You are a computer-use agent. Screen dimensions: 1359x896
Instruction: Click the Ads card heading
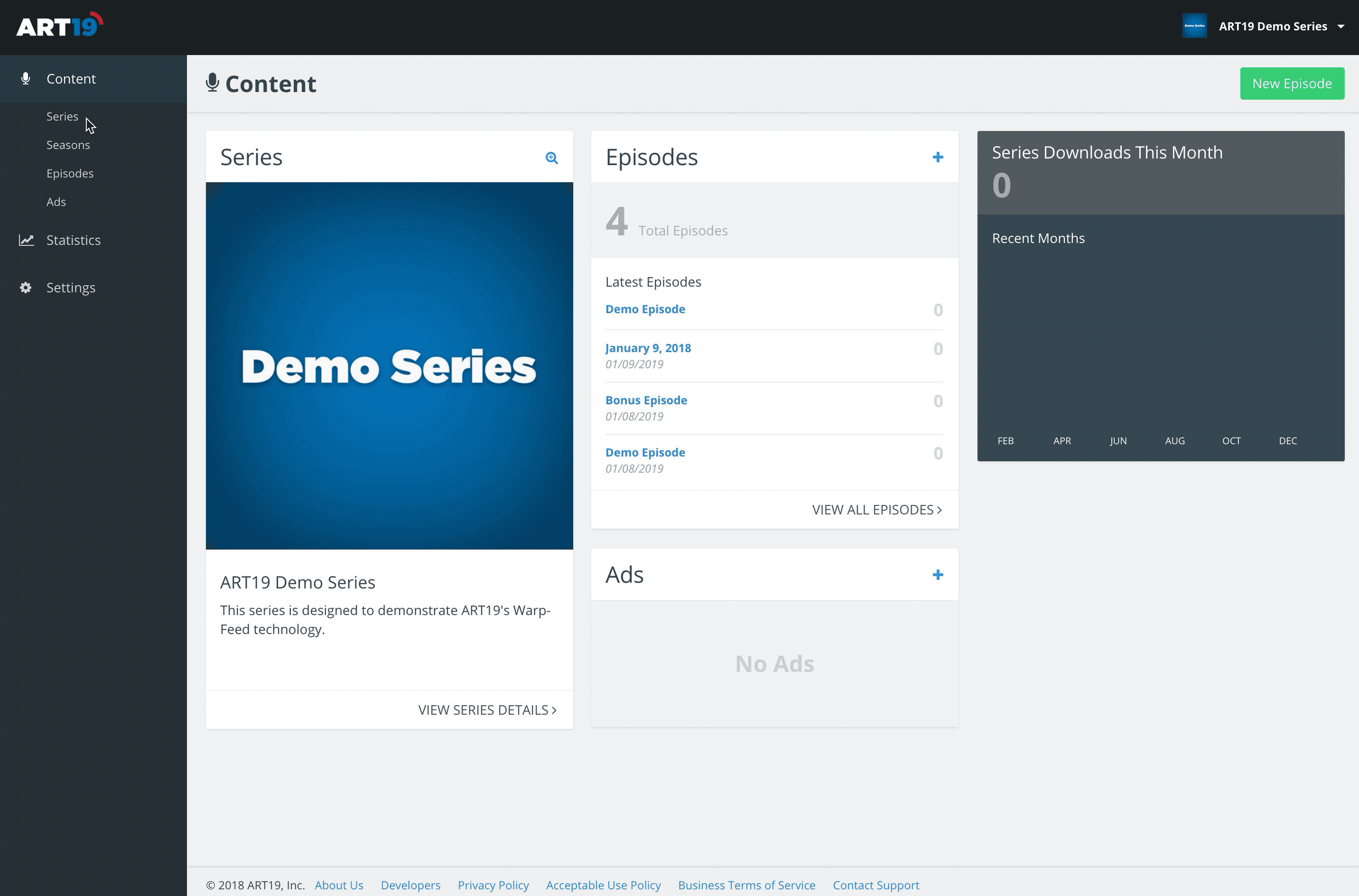(624, 575)
